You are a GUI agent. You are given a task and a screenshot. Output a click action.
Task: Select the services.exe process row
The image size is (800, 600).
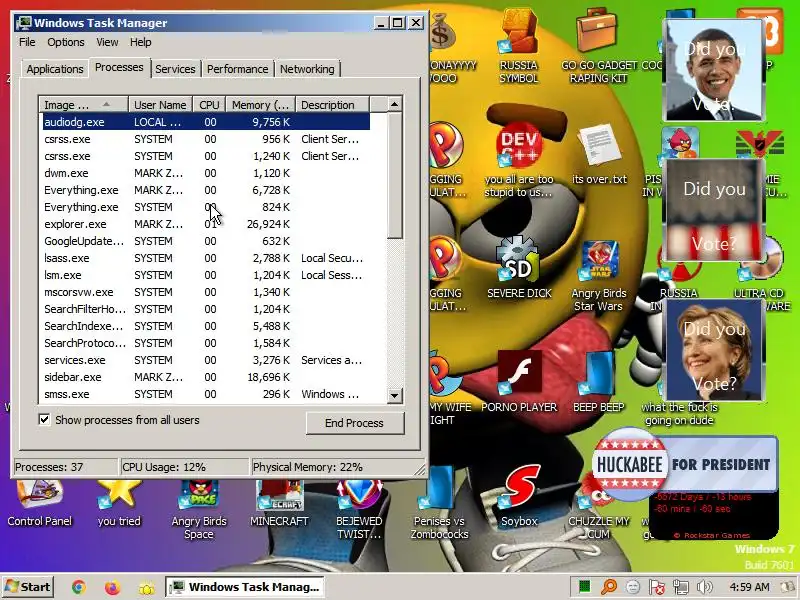click(206, 360)
